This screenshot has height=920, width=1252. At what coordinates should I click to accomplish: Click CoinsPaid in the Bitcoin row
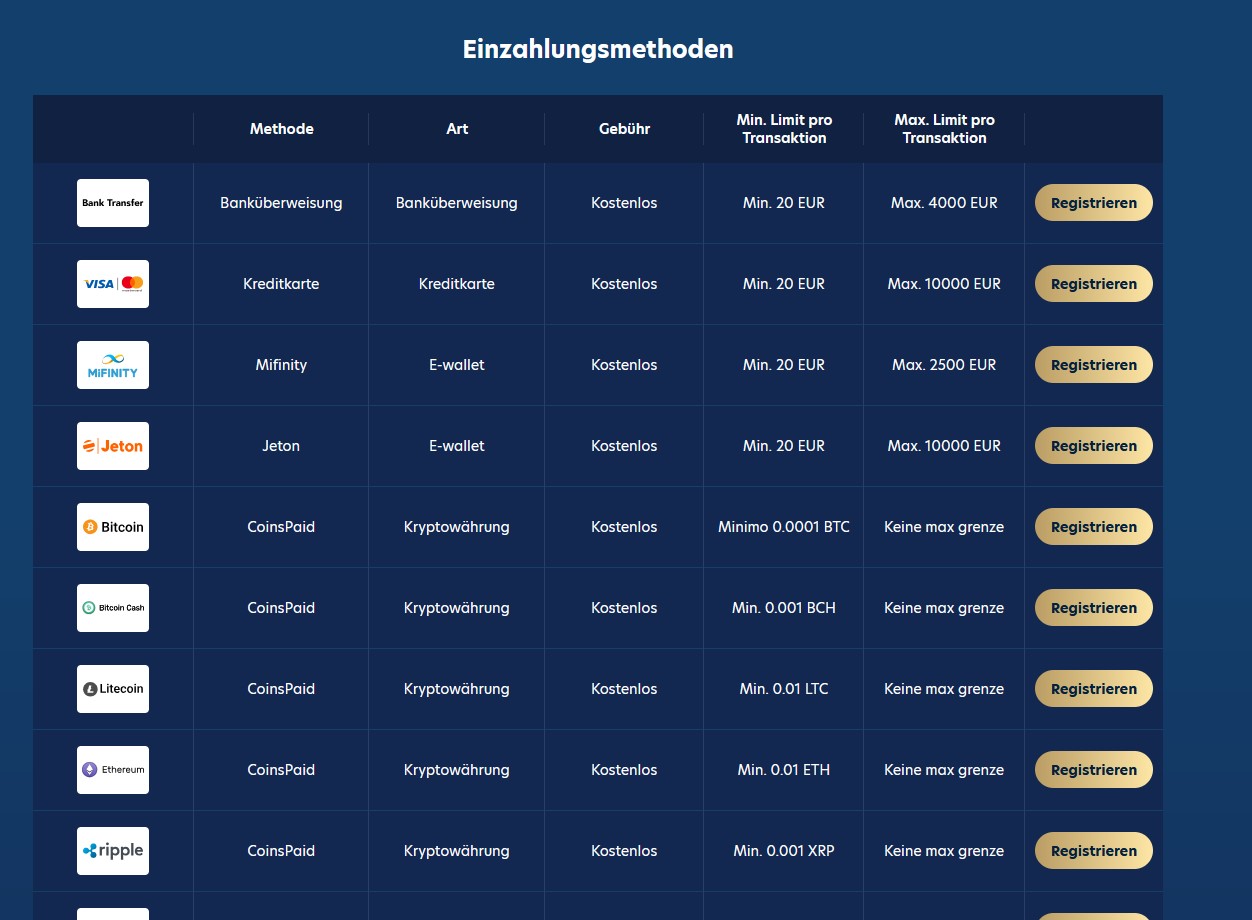(281, 527)
